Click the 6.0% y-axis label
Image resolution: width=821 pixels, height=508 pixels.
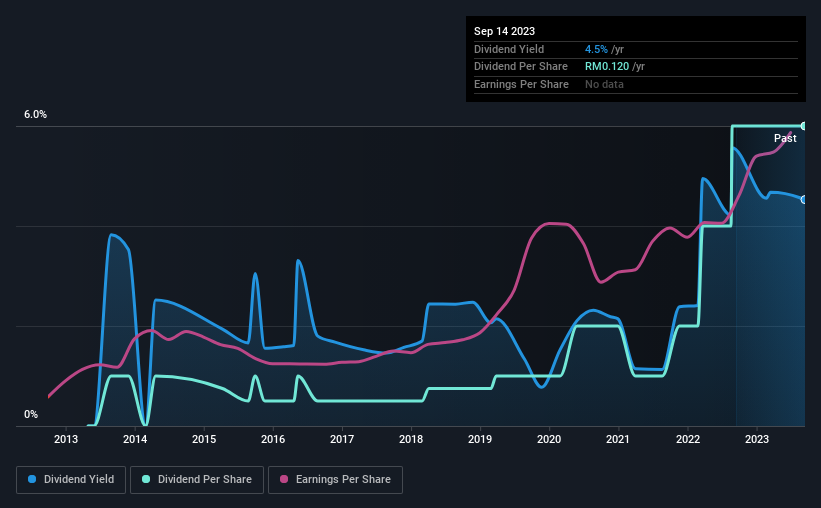tap(35, 114)
